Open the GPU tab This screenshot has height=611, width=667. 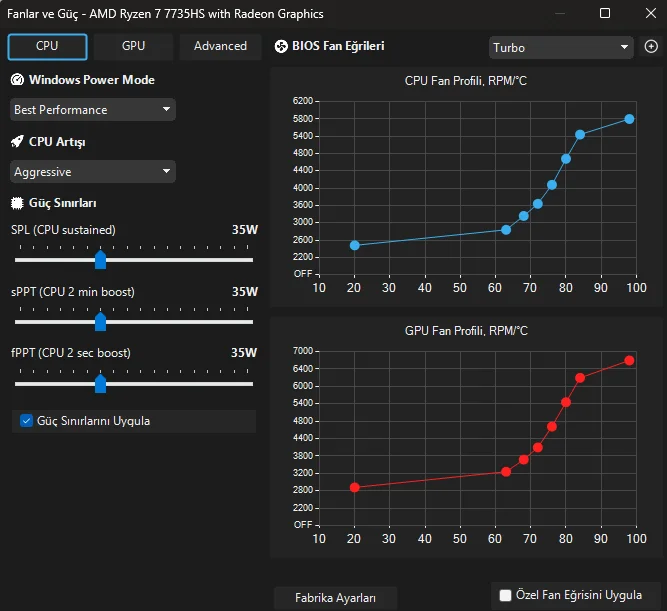click(x=133, y=46)
